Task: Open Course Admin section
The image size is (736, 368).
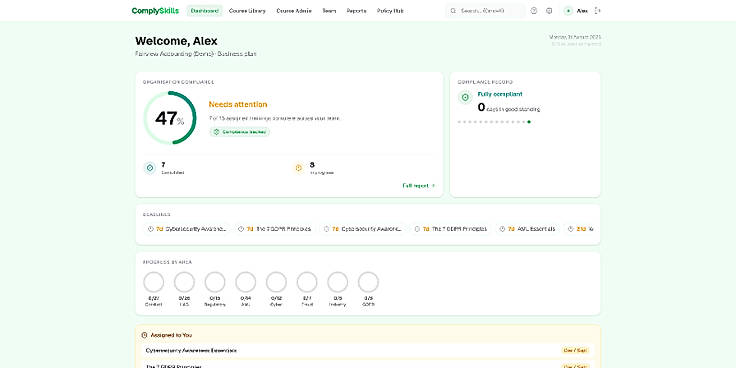Action: 294,11
